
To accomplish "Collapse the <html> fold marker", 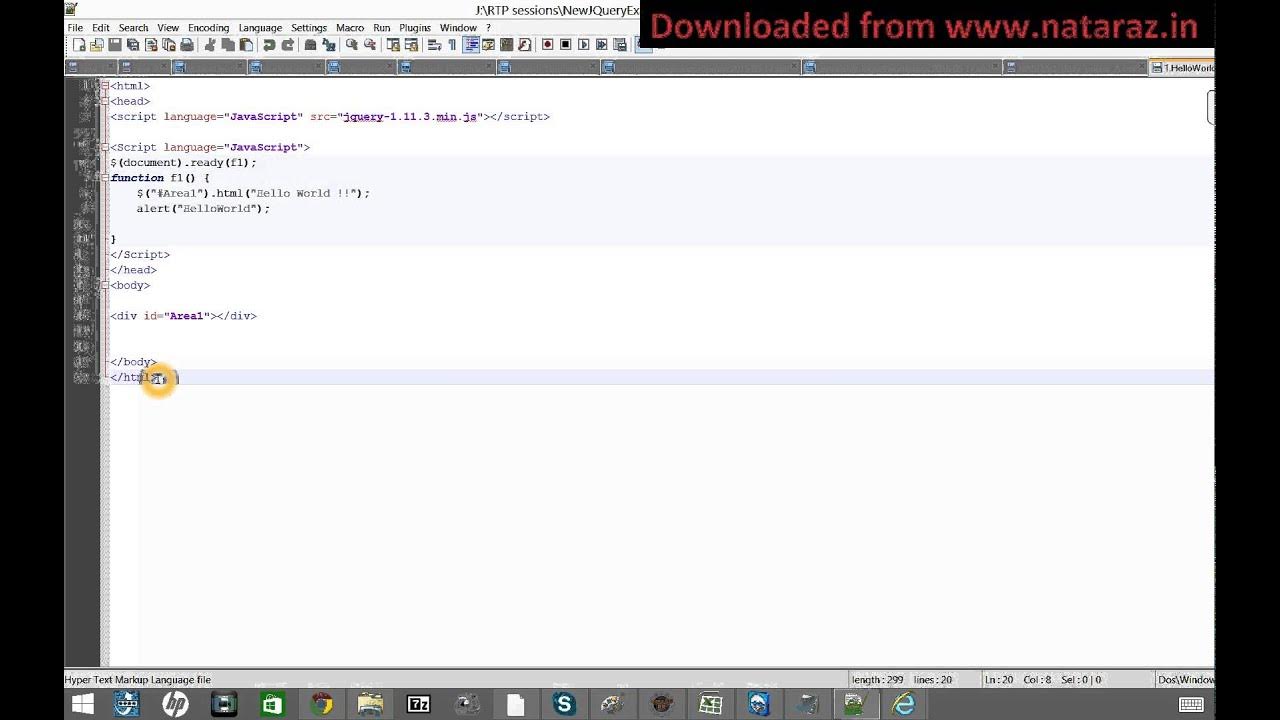I will point(105,86).
